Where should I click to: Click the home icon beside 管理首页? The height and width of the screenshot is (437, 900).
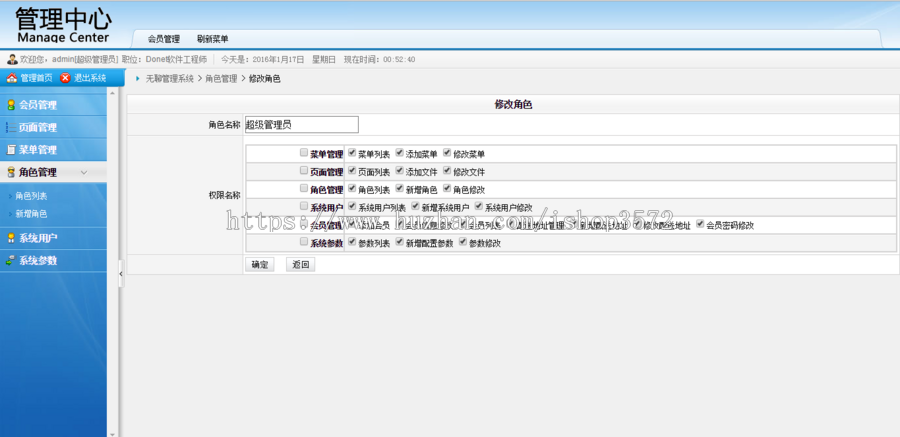[x=11, y=78]
